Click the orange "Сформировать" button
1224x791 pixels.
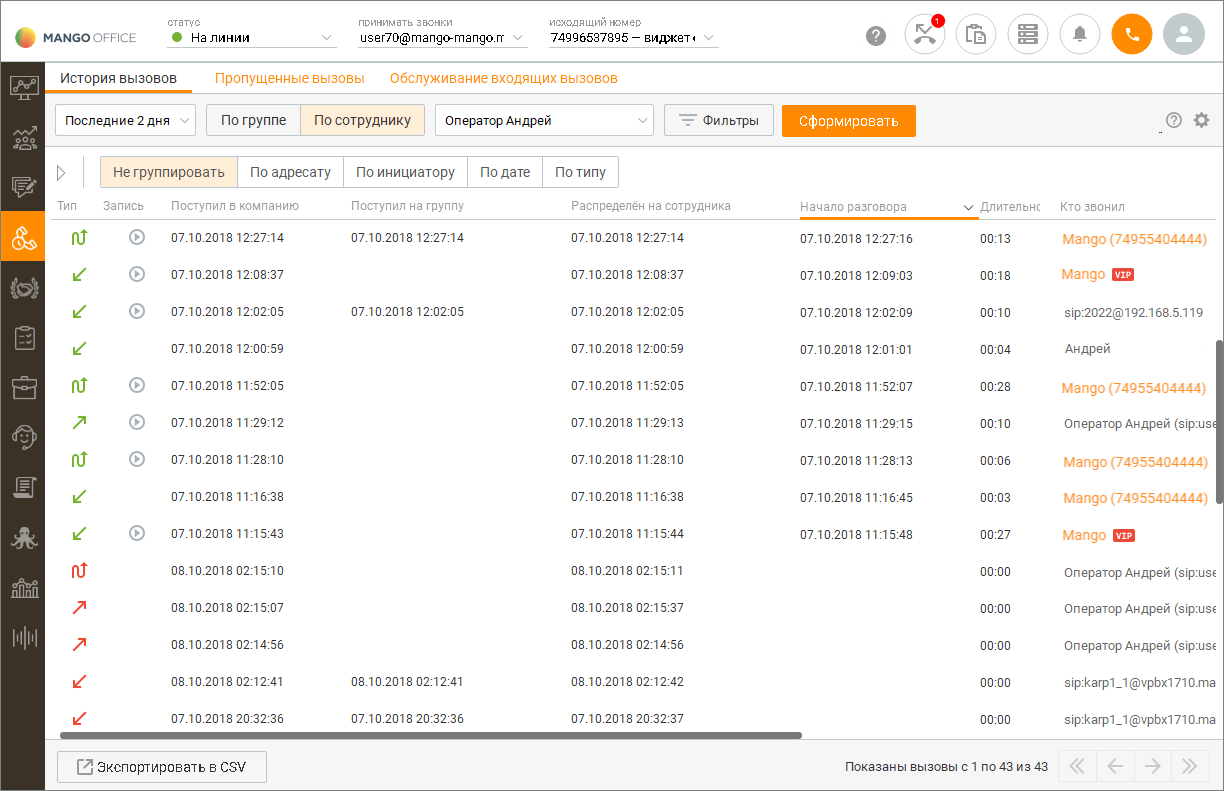[x=849, y=121]
